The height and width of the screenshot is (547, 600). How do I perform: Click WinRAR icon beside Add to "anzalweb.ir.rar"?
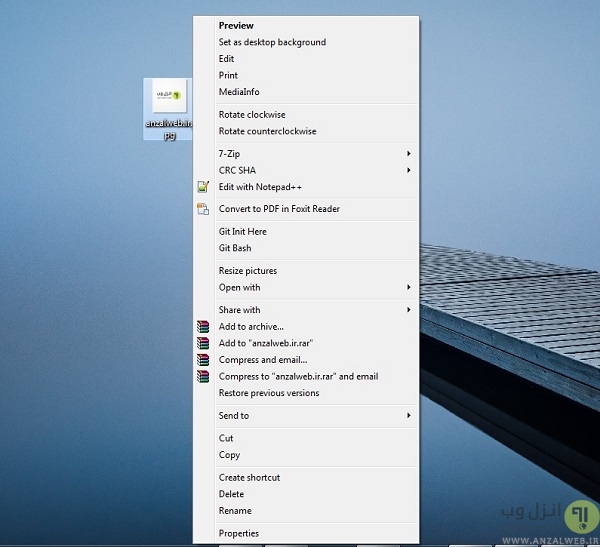click(203, 343)
